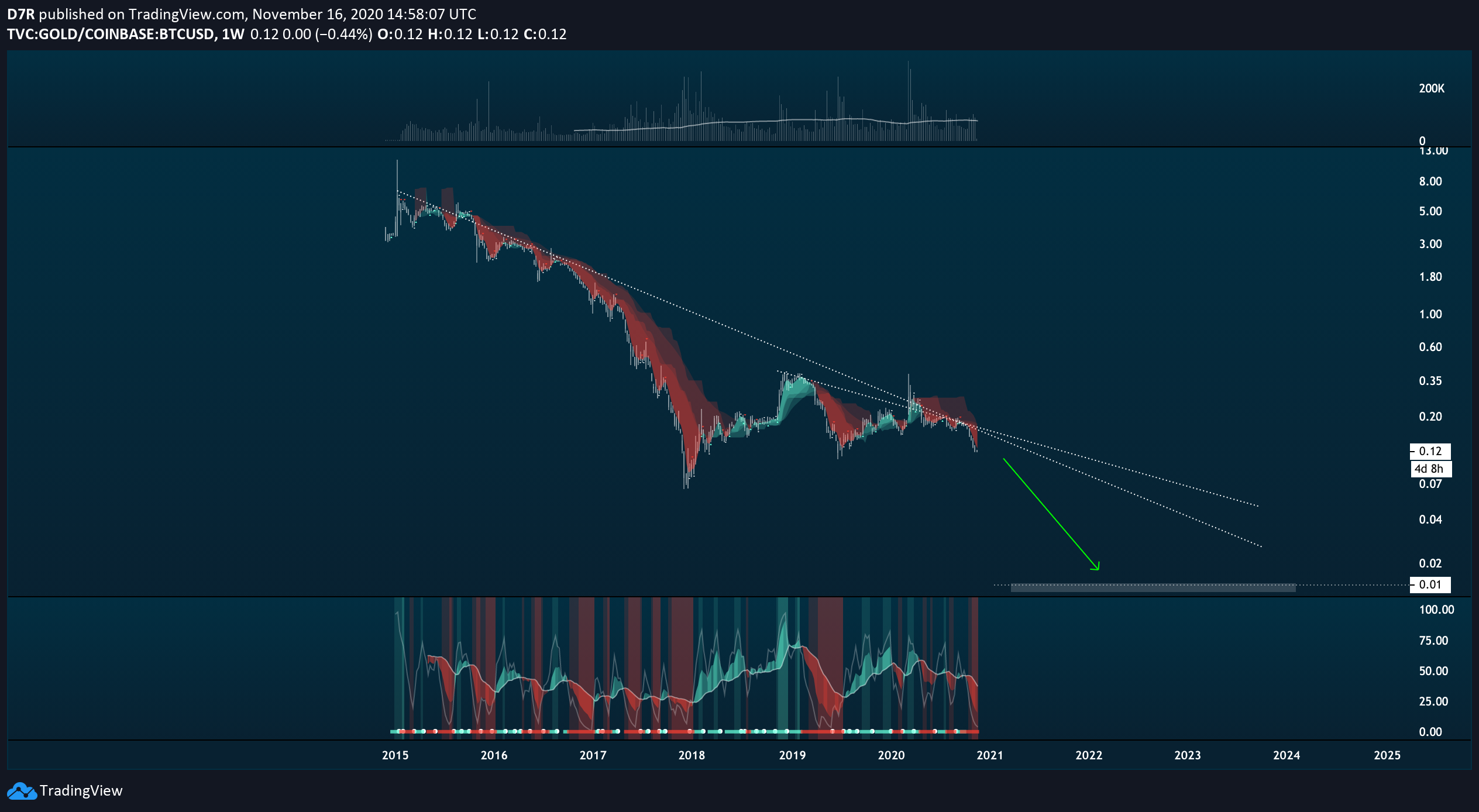
Task: Click the TVC:GOLD/COINBASE:BTCUSD symbol title
Action: click(x=111, y=34)
